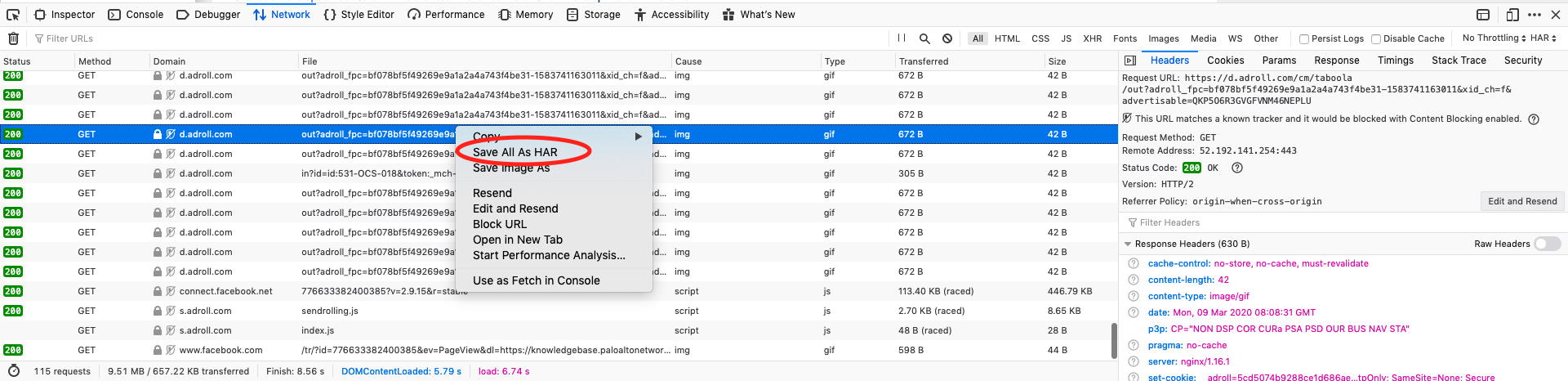The height and width of the screenshot is (381, 1568).
Task: Filter requests by Images
Action: click(1164, 38)
